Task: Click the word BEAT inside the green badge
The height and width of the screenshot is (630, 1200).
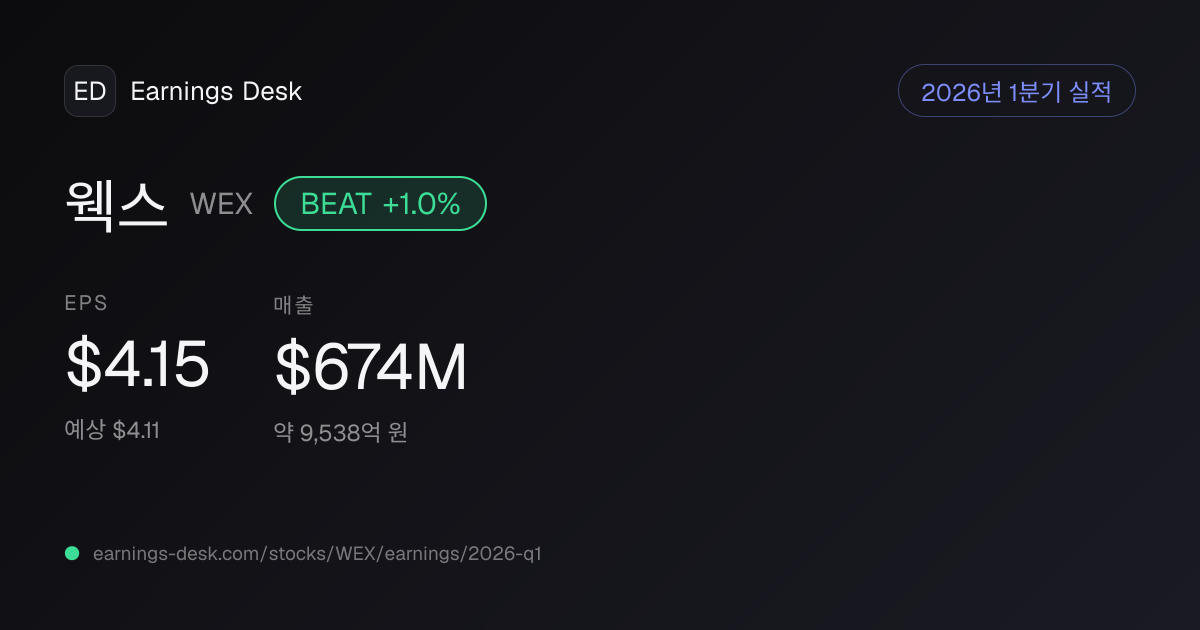Action: 336,204
